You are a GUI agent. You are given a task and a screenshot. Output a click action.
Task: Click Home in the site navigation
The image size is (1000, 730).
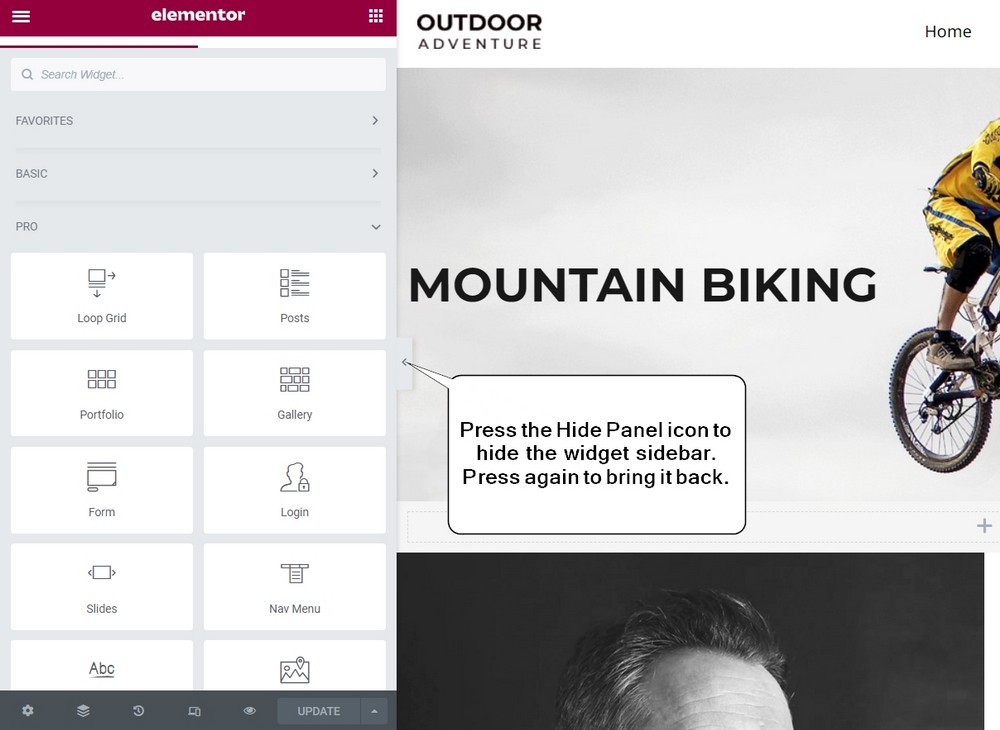pos(947,31)
